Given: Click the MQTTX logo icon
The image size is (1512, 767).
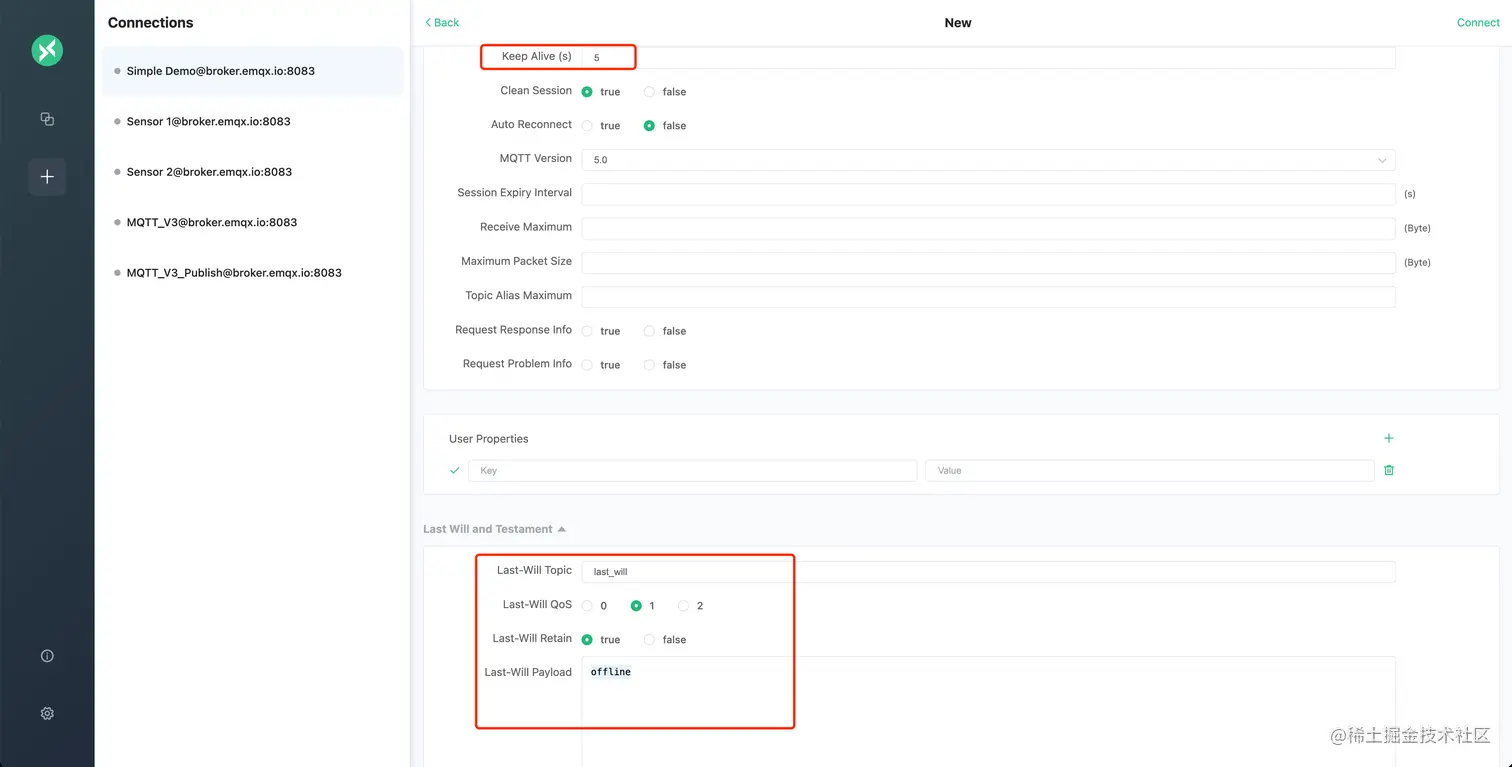Looking at the screenshot, I should [47, 50].
